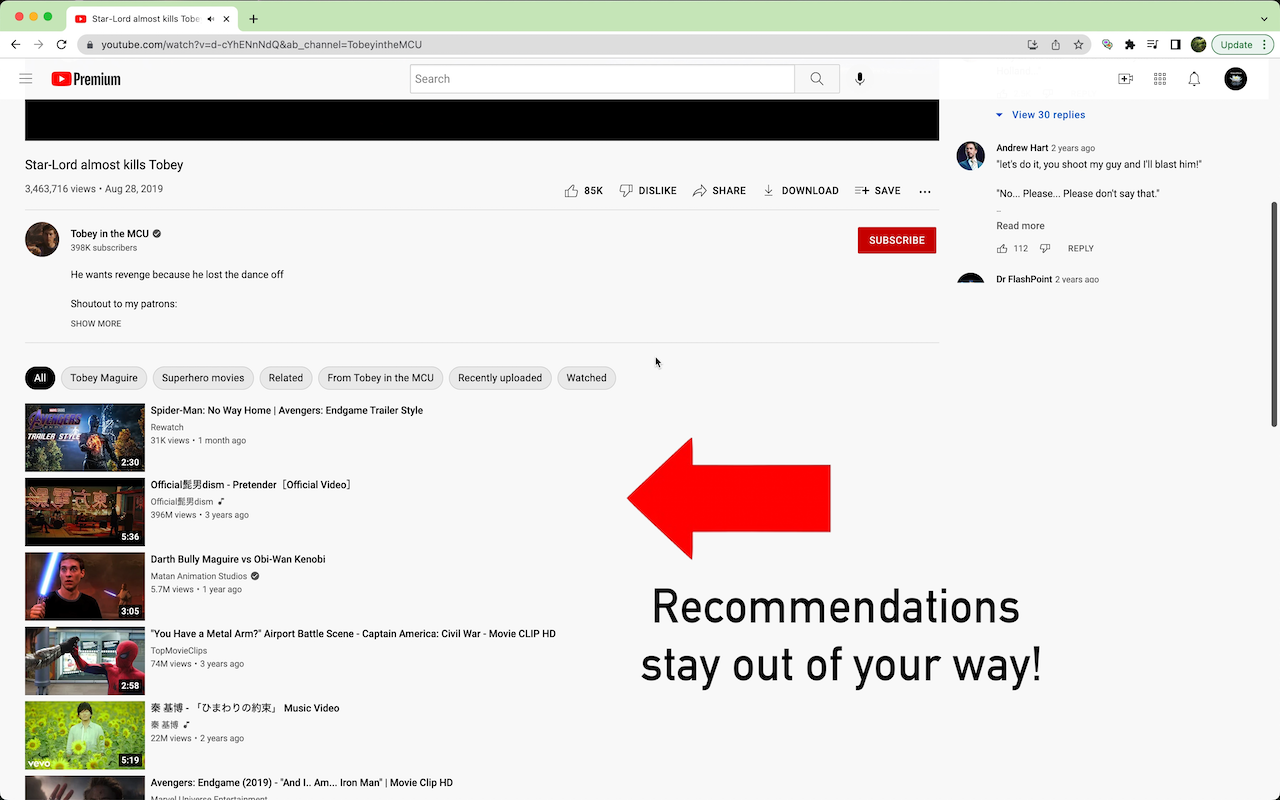This screenshot has width=1280, height=800.
Task: Subscribe to Tobey in the MCU
Action: pyautogui.click(x=897, y=240)
